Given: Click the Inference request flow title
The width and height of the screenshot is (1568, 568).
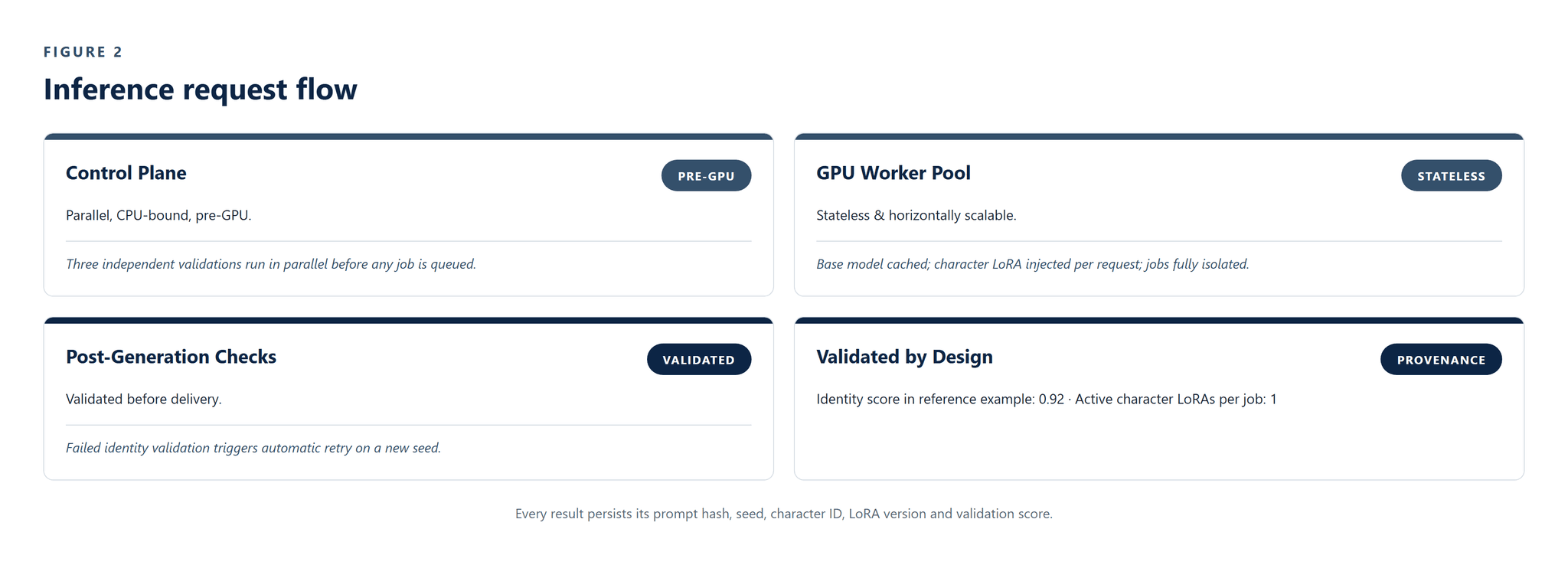Looking at the screenshot, I should [x=201, y=89].
